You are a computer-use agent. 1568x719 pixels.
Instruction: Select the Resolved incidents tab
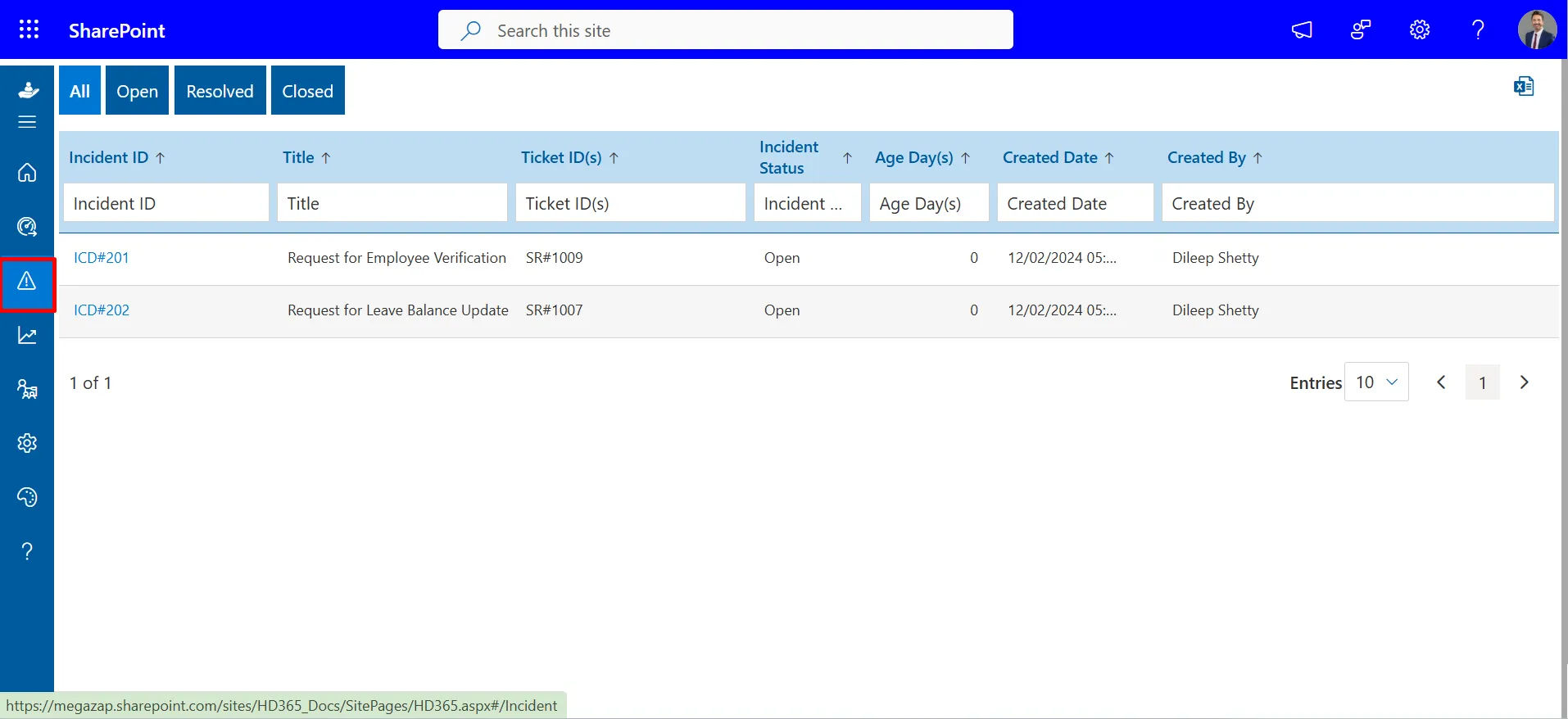[220, 90]
